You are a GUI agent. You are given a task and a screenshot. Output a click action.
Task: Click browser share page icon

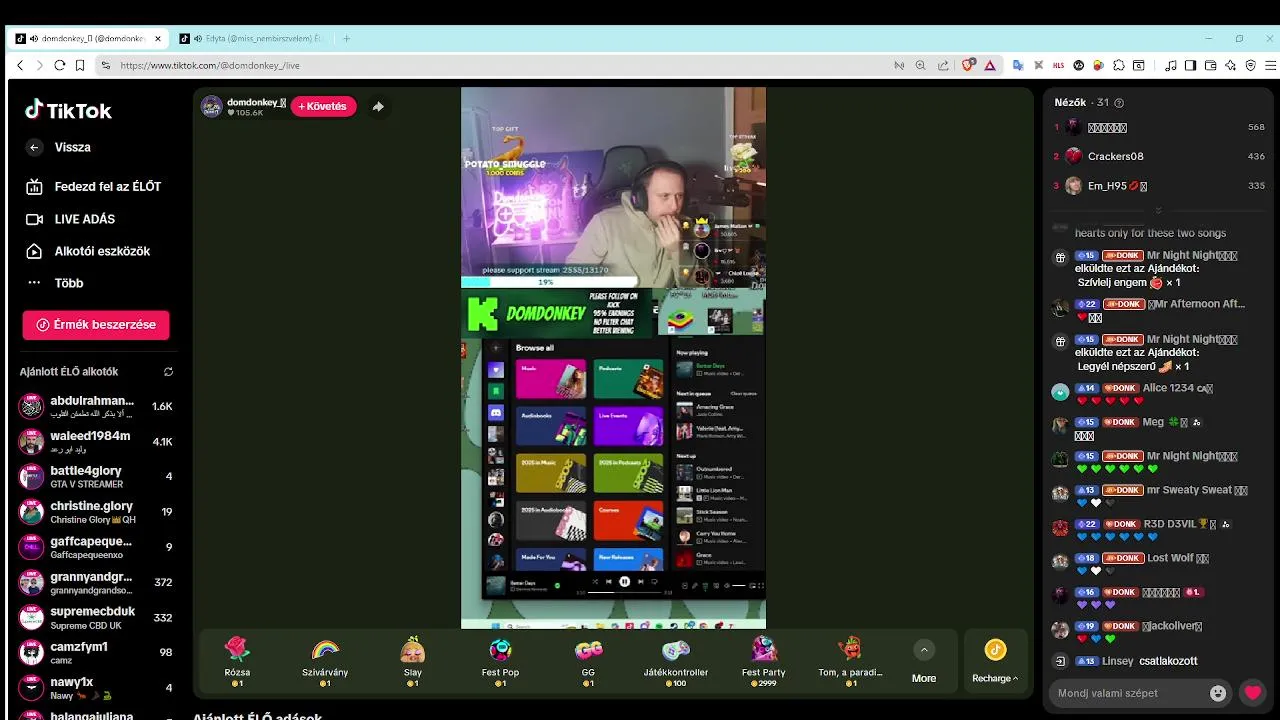943,65
